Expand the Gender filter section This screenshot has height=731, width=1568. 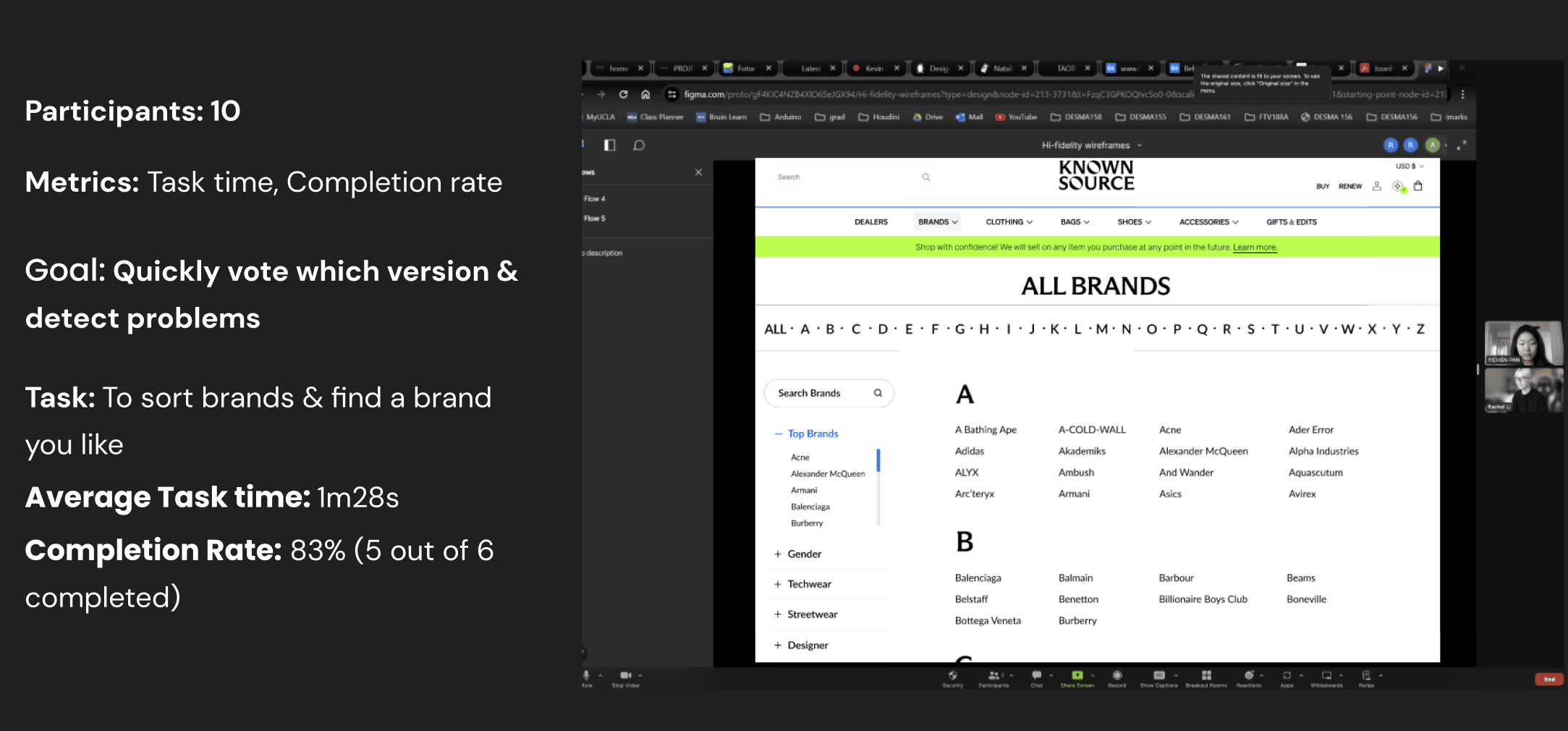(797, 554)
